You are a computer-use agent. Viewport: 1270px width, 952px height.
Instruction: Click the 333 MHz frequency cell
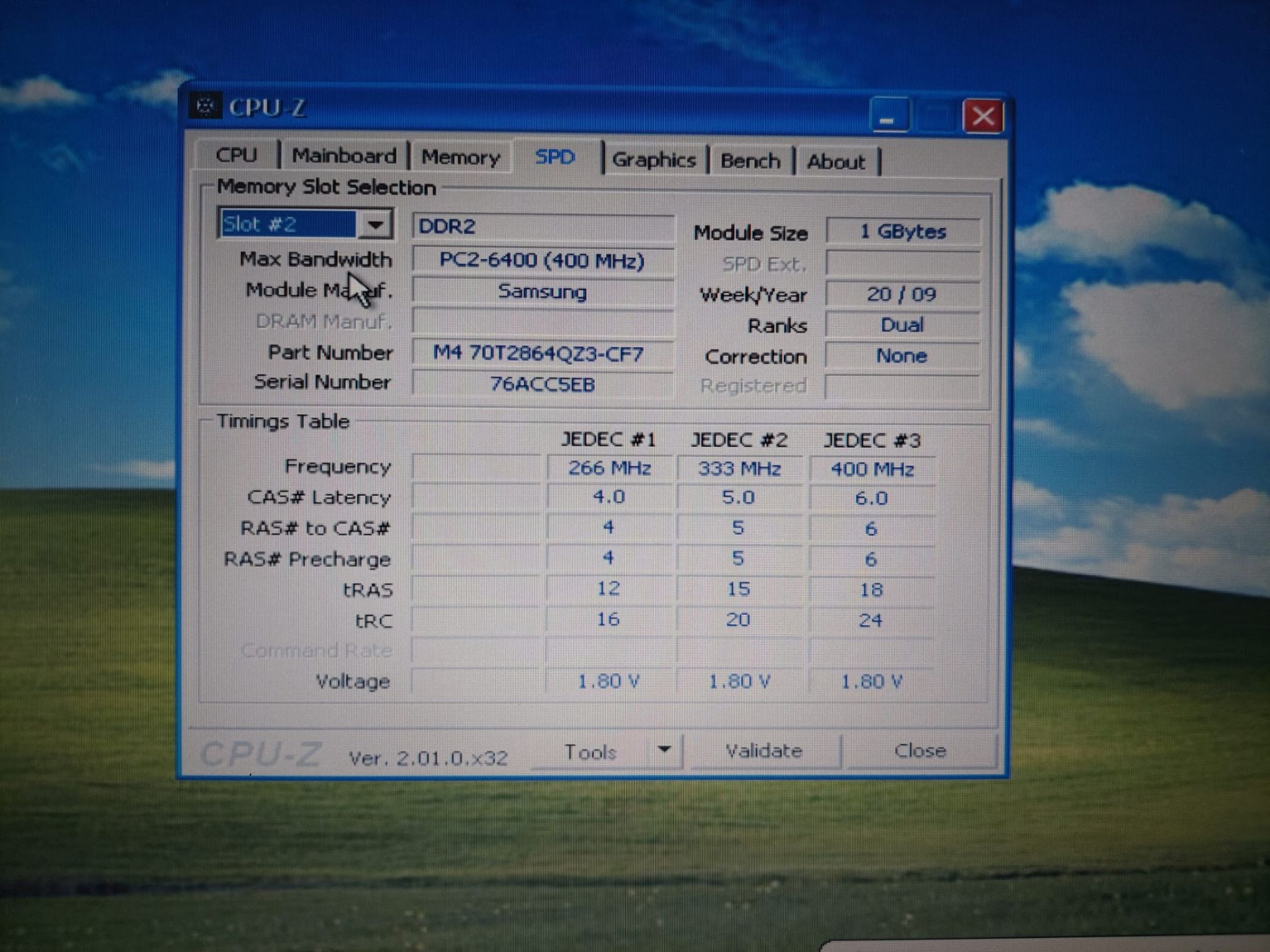740,469
